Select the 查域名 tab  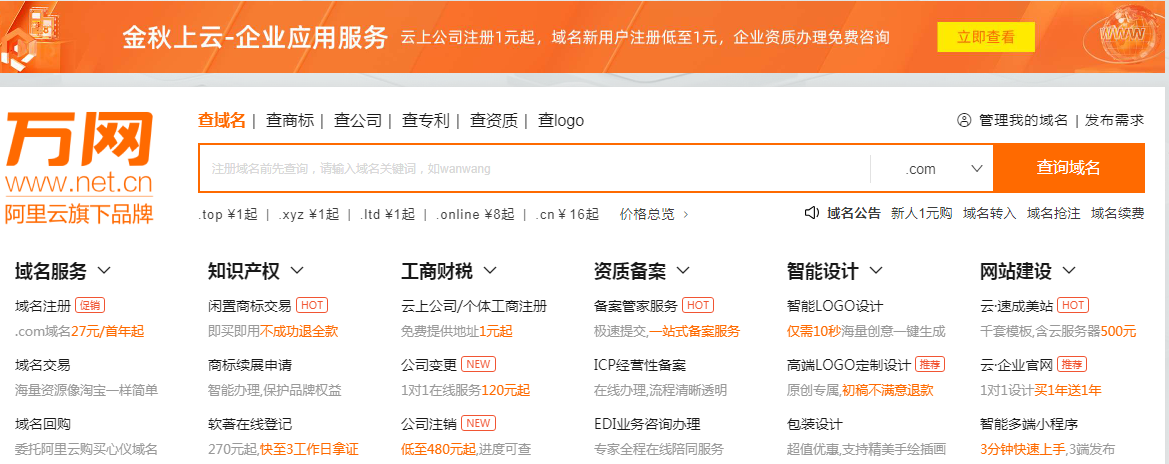pyautogui.click(x=221, y=120)
